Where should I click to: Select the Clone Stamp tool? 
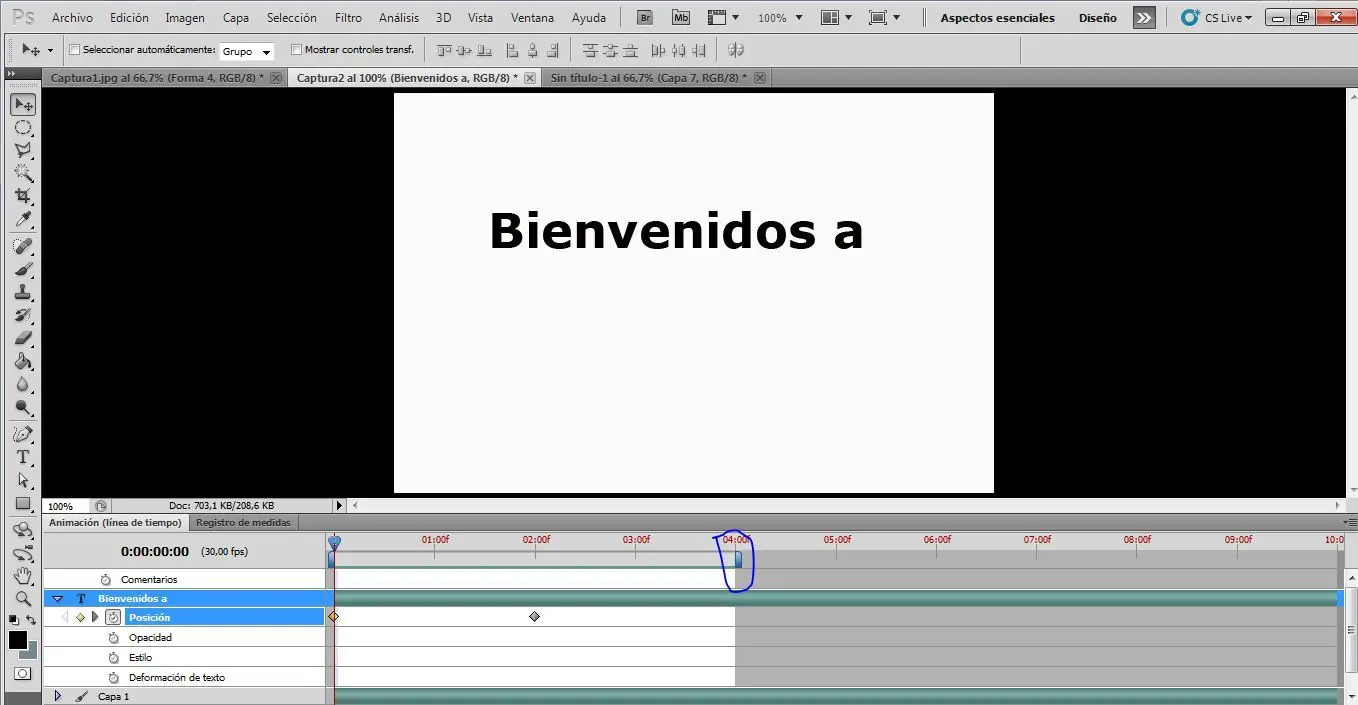pos(23,293)
